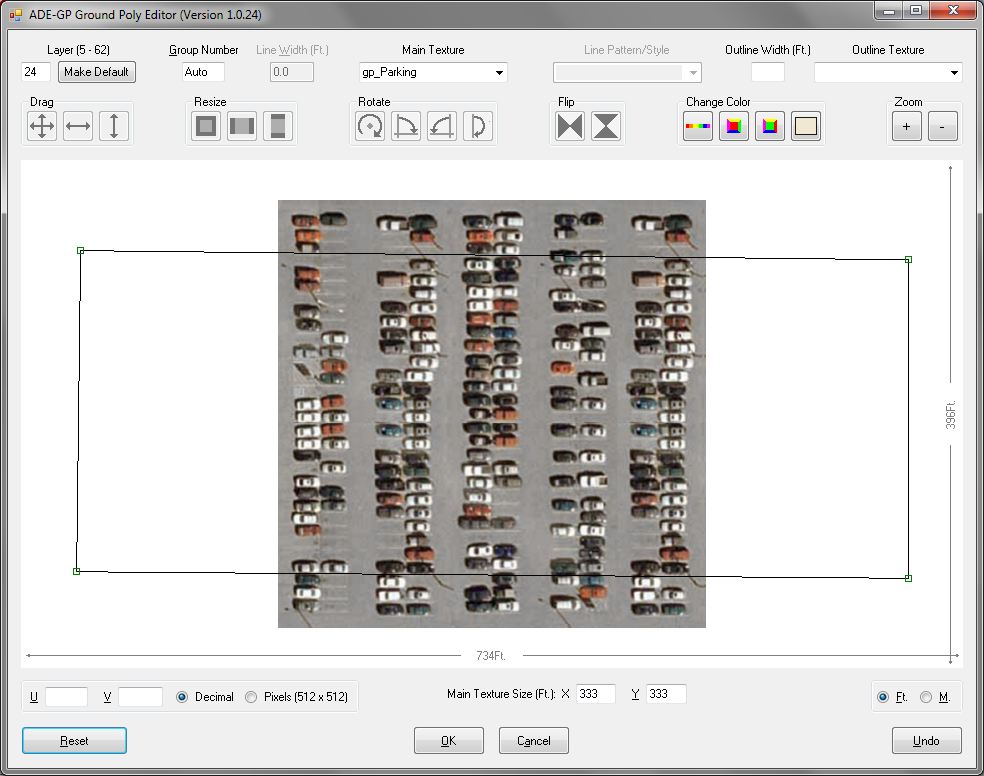Click the uniform Resize icon
The height and width of the screenshot is (776, 984).
coord(206,126)
